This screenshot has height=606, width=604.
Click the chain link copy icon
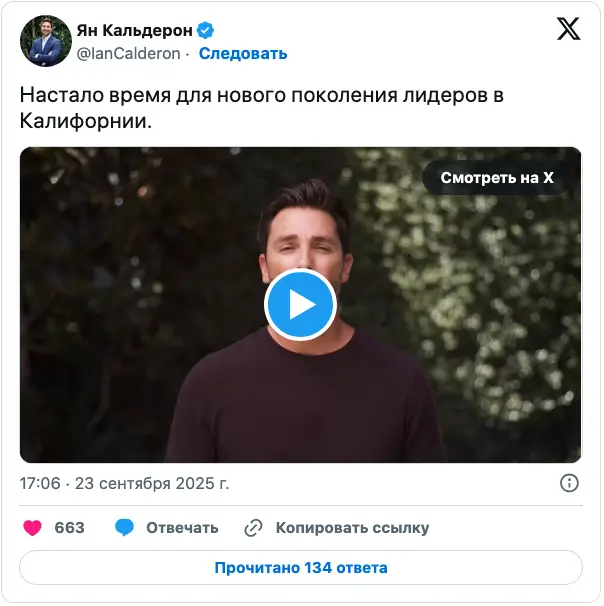pos(254,528)
